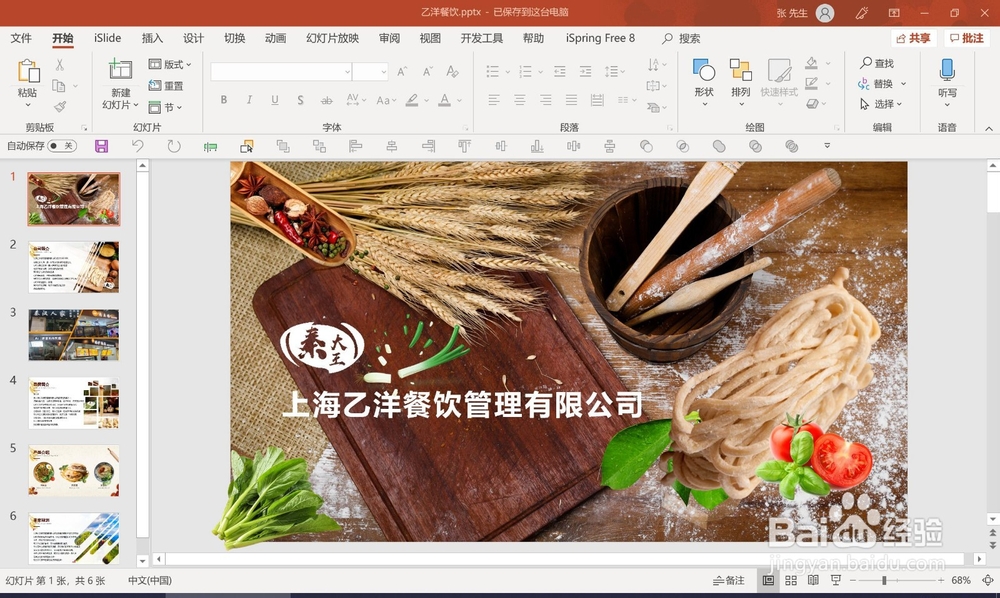This screenshot has height=598, width=1000.
Task: Click the purple Save icon in quick toolbar
Action: point(101,146)
